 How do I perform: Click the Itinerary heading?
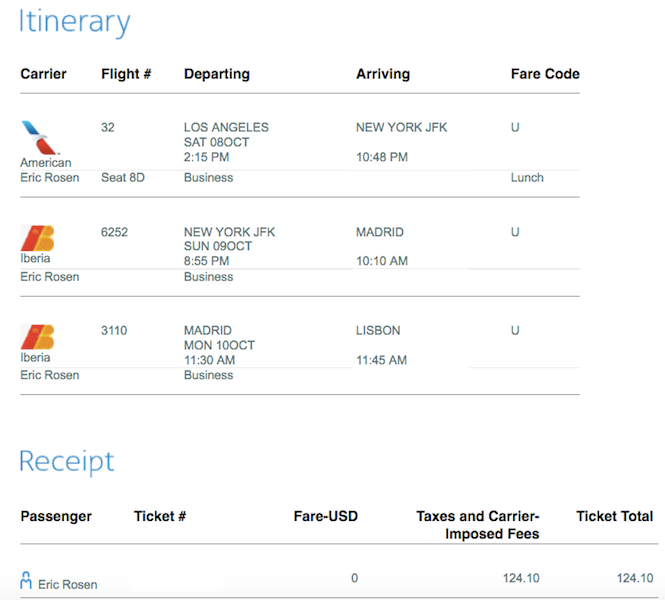[75, 22]
